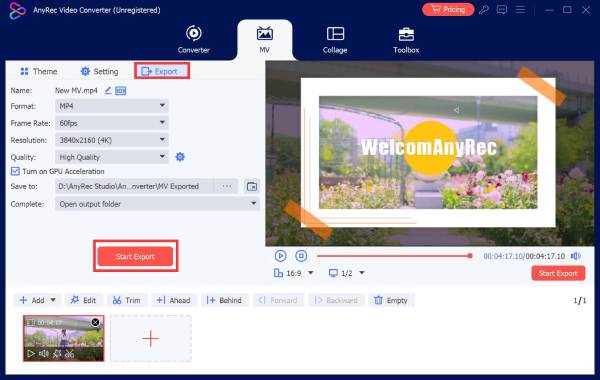Click the Backward button
600x380 pixels.
click(x=336, y=300)
